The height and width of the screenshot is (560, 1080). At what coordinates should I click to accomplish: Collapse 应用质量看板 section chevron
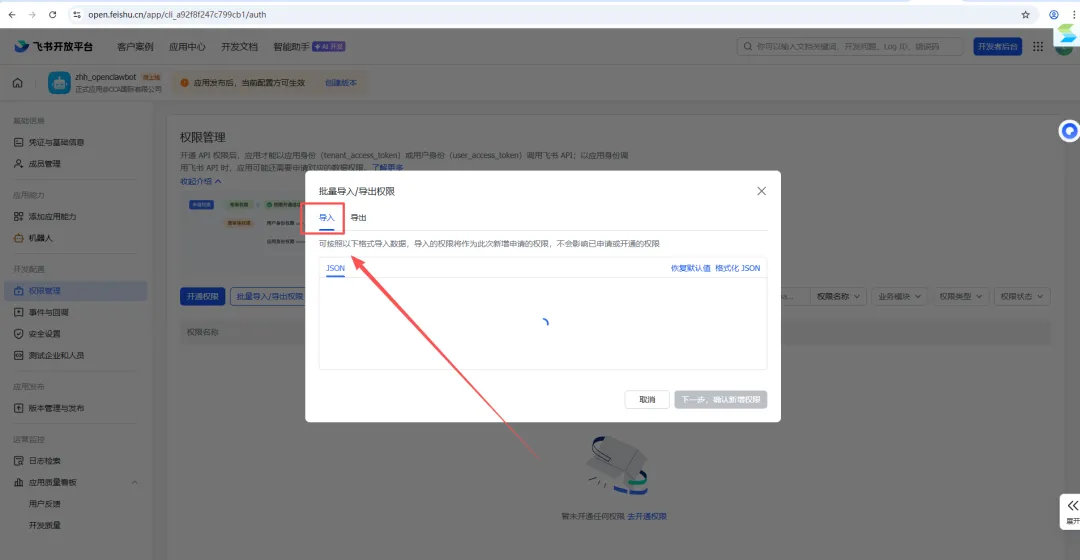(134, 482)
